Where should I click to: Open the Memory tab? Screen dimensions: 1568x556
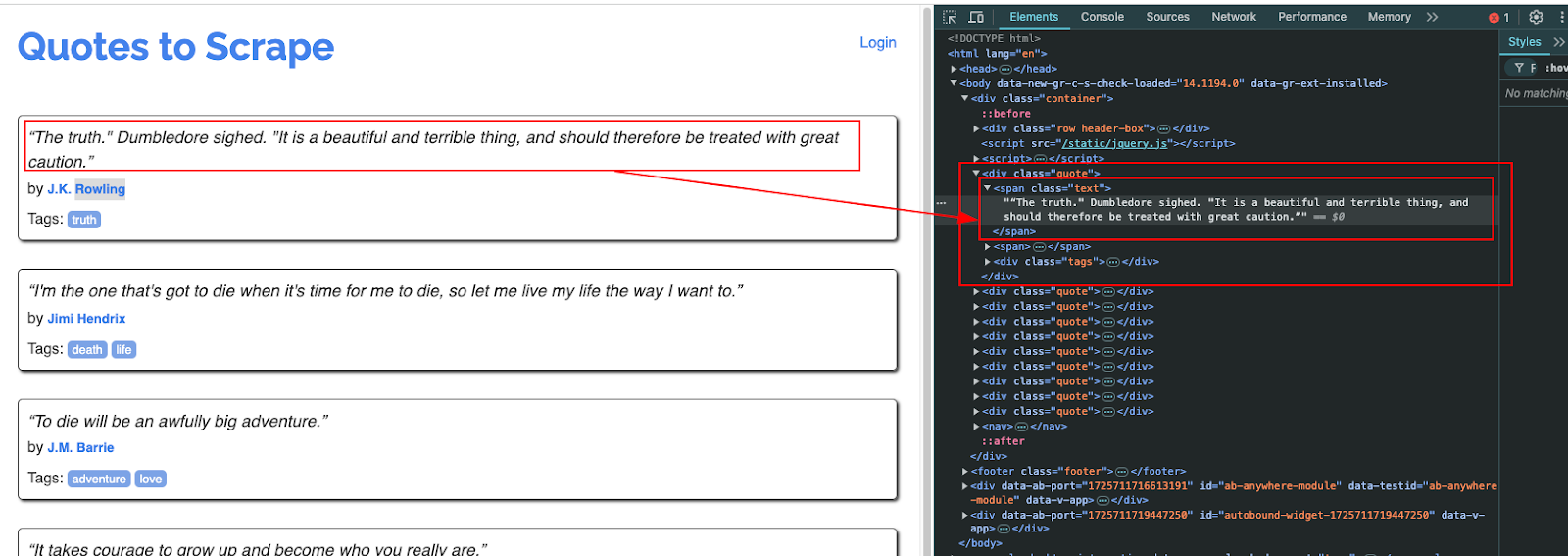click(x=1390, y=17)
